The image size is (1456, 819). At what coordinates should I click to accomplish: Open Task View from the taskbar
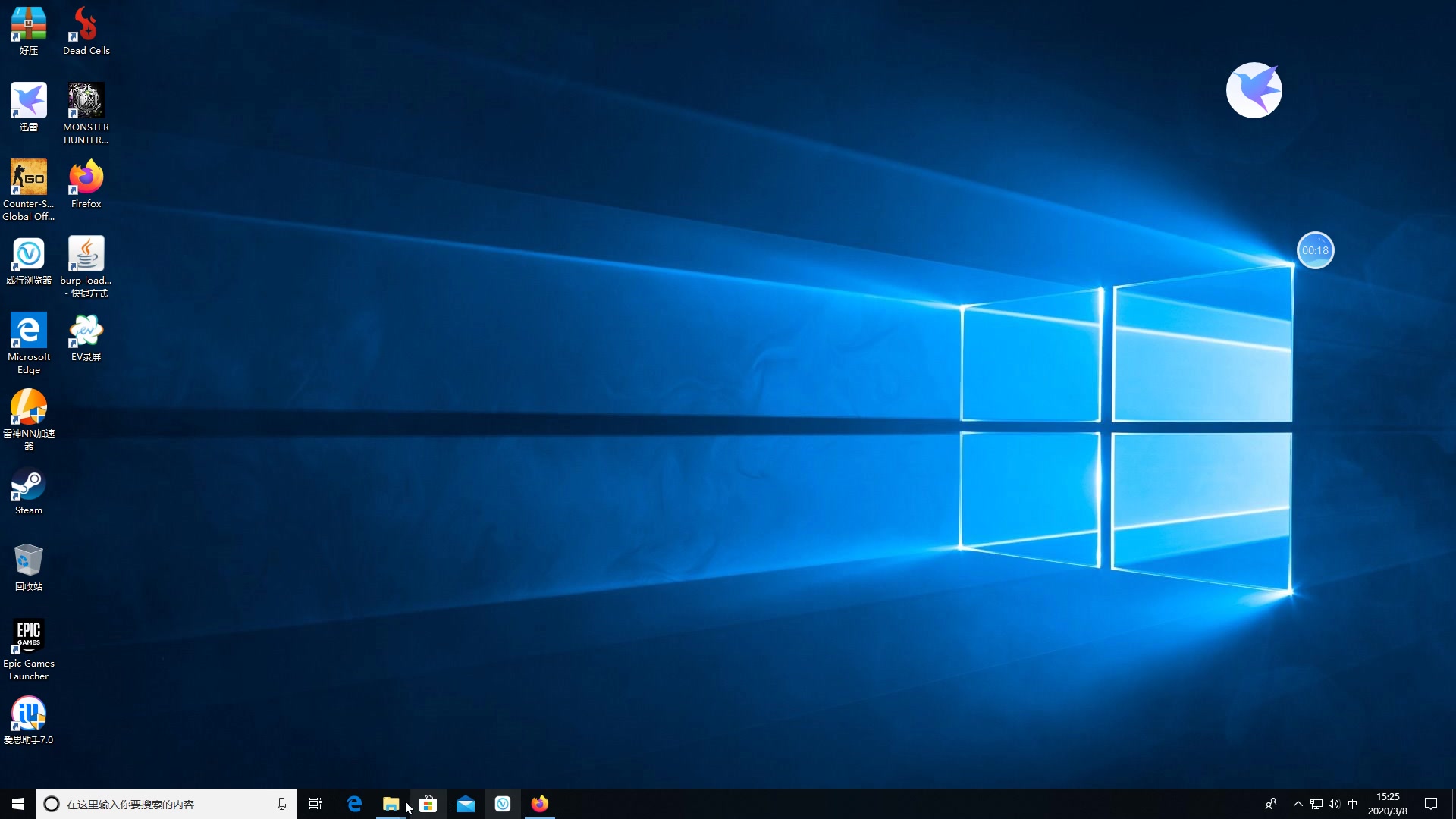pyautogui.click(x=315, y=804)
